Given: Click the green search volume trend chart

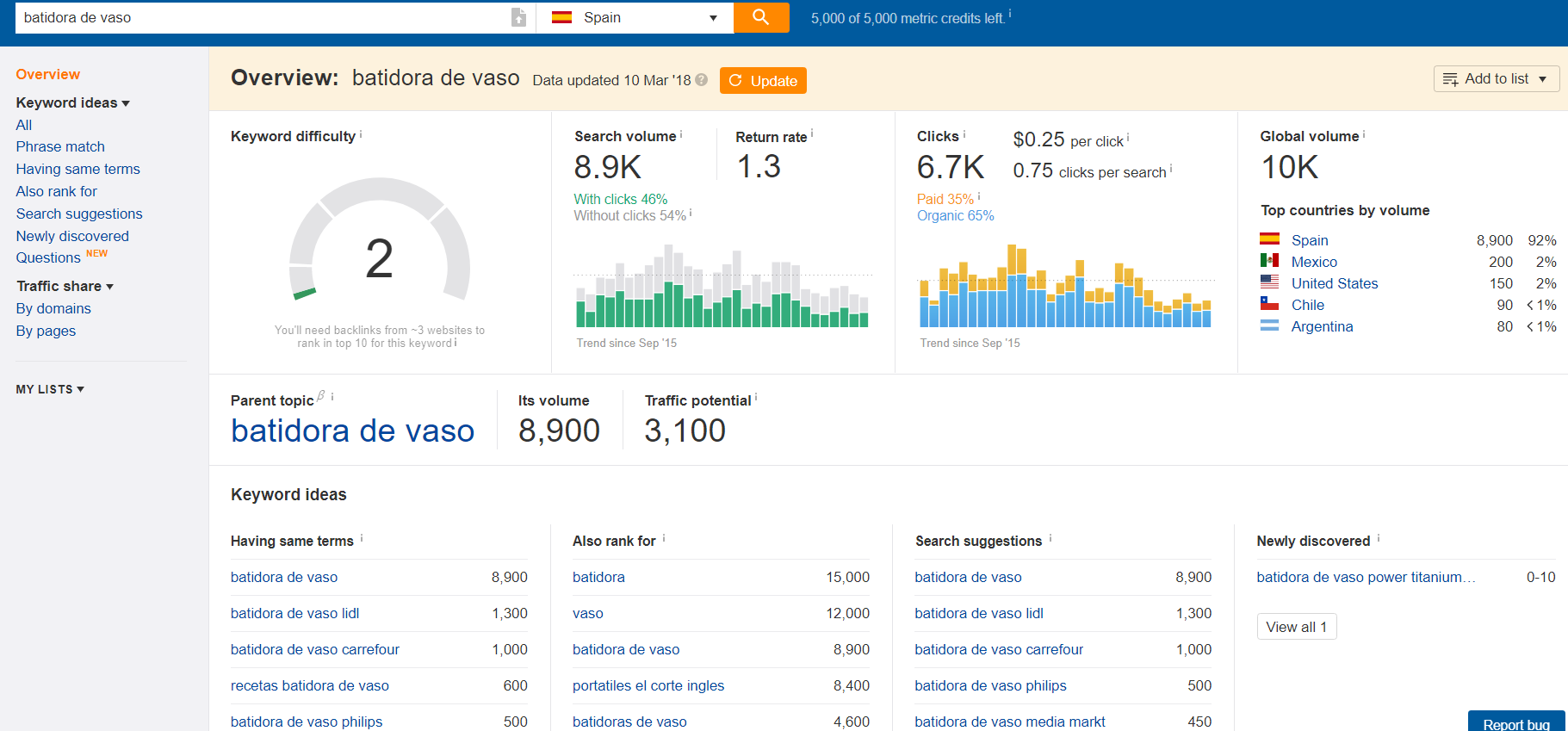Looking at the screenshot, I should point(722,287).
